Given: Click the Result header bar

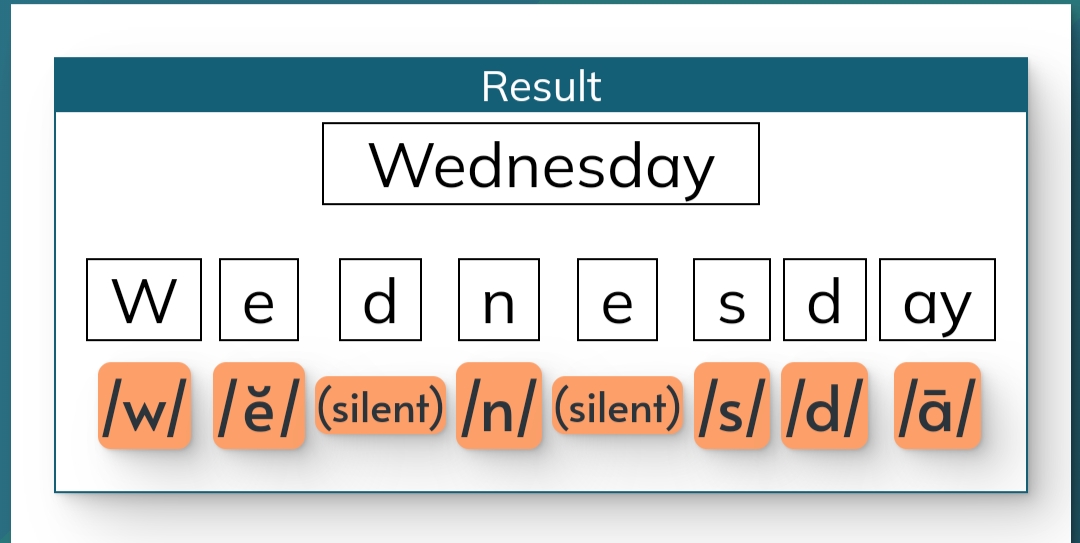Looking at the screenshot, I should coord(540,86).
